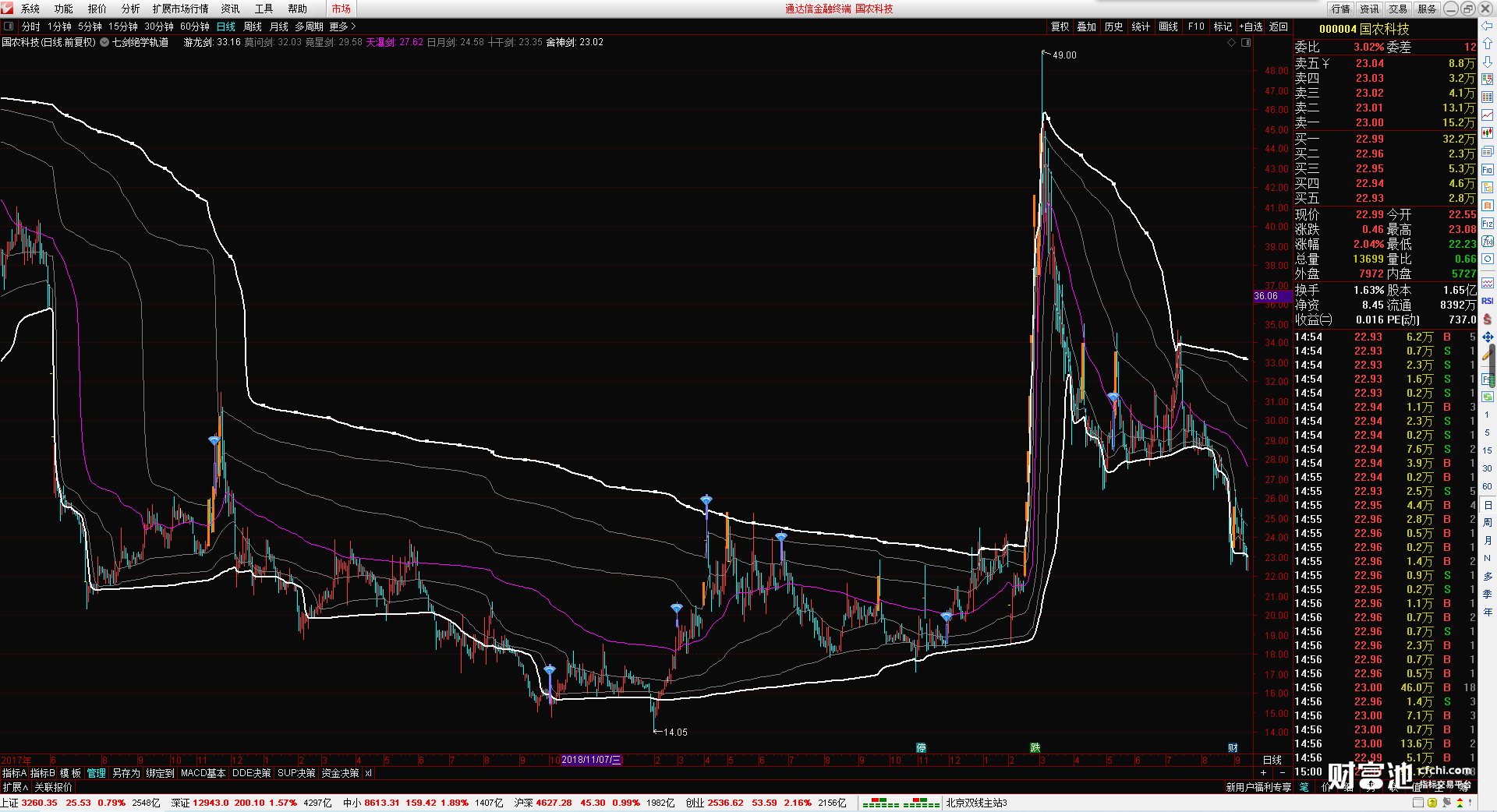This screenshot has width=1497, height=812.
Task: Click the RSI indicator icon
Action: click(1488, 301)
